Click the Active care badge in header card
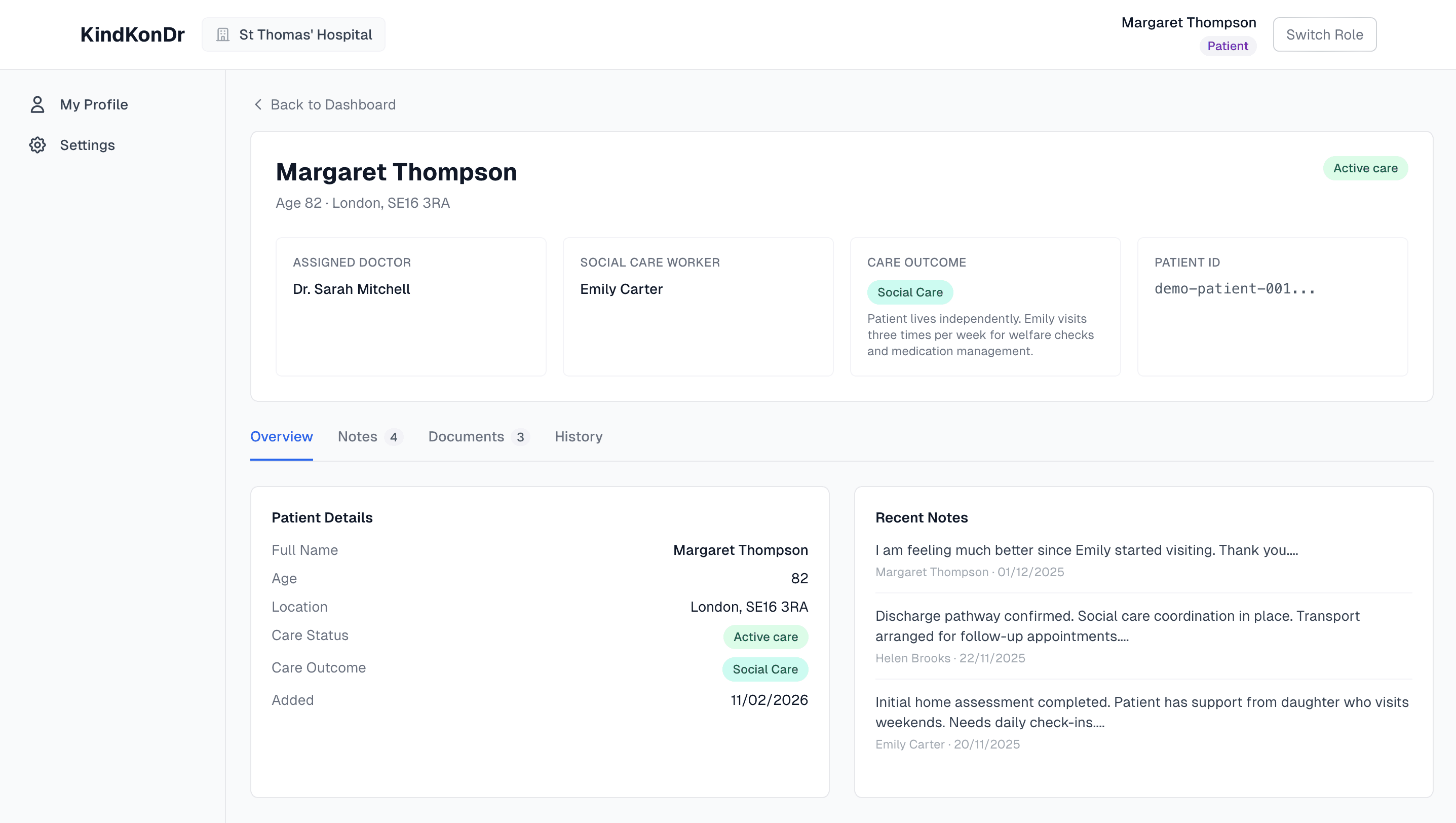 click(1364, 168)
